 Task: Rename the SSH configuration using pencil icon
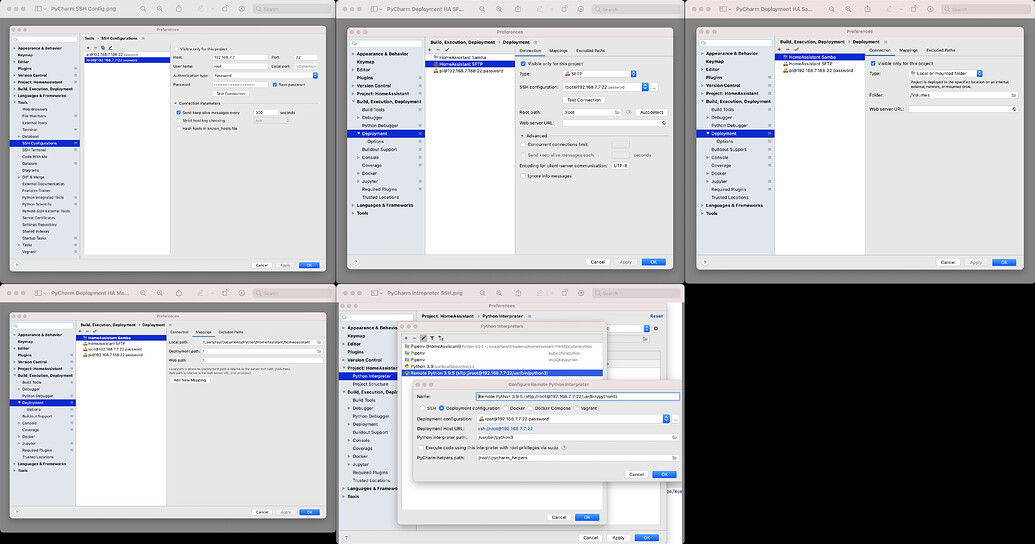pos(110,48)
